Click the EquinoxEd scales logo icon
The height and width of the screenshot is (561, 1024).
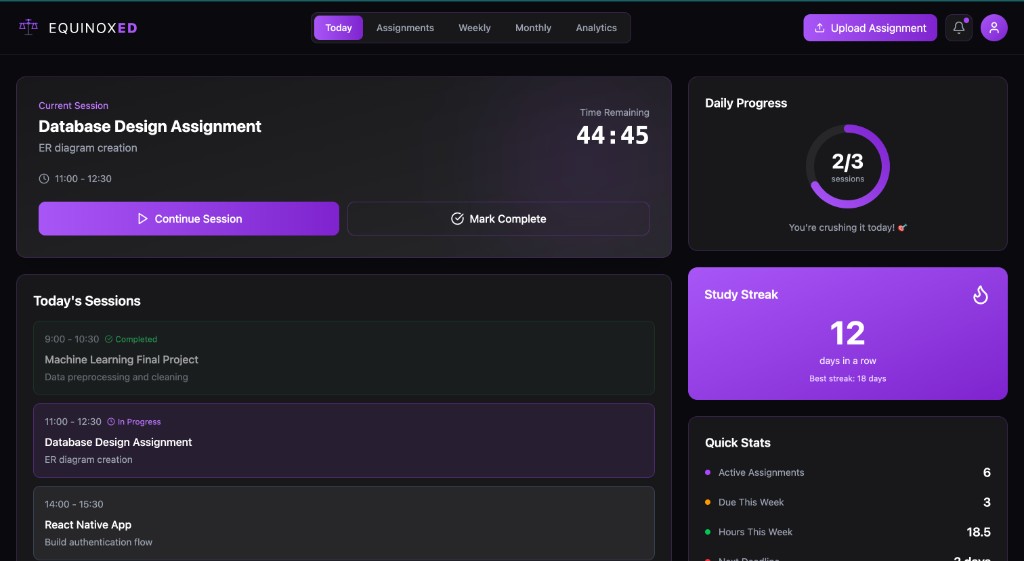pos(28,27)
